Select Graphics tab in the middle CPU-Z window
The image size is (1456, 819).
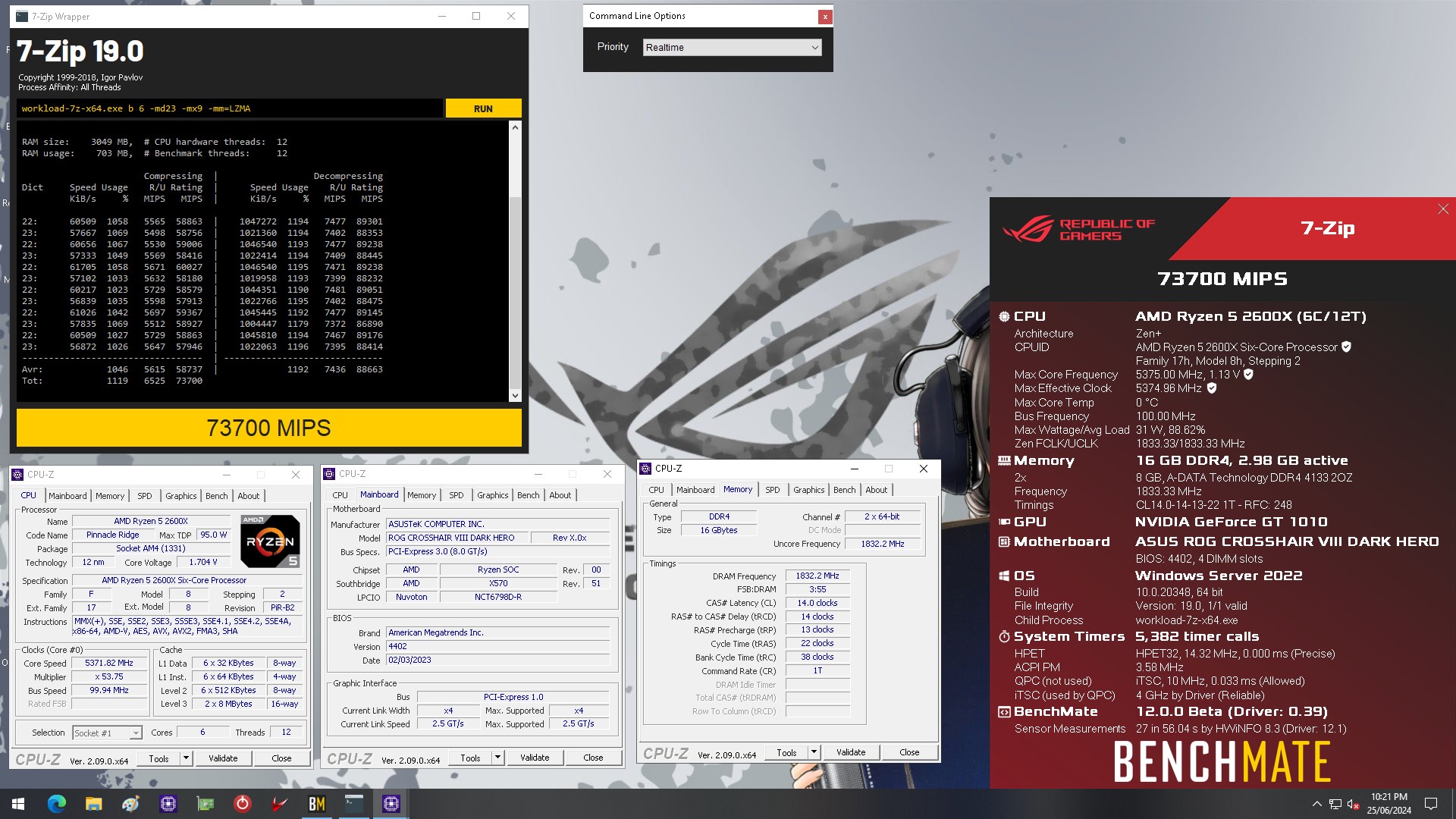[x=493, y=495]
